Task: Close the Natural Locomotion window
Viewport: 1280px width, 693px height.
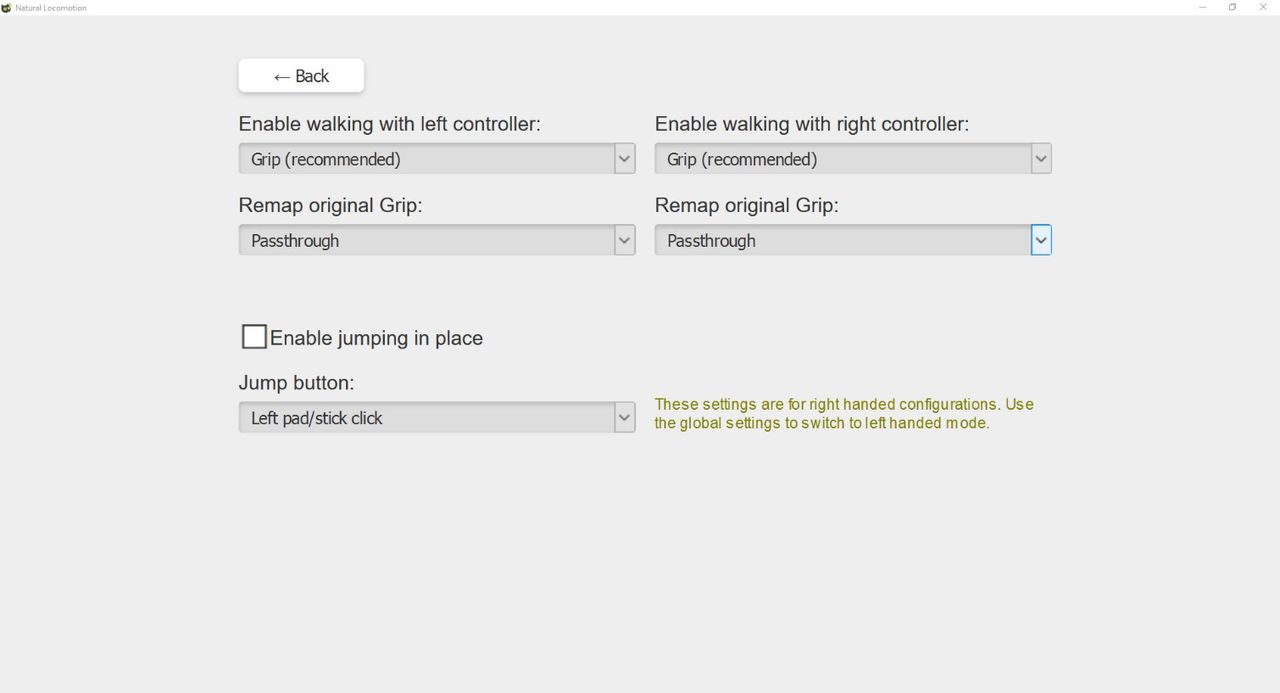Action: click(1263, 7)
